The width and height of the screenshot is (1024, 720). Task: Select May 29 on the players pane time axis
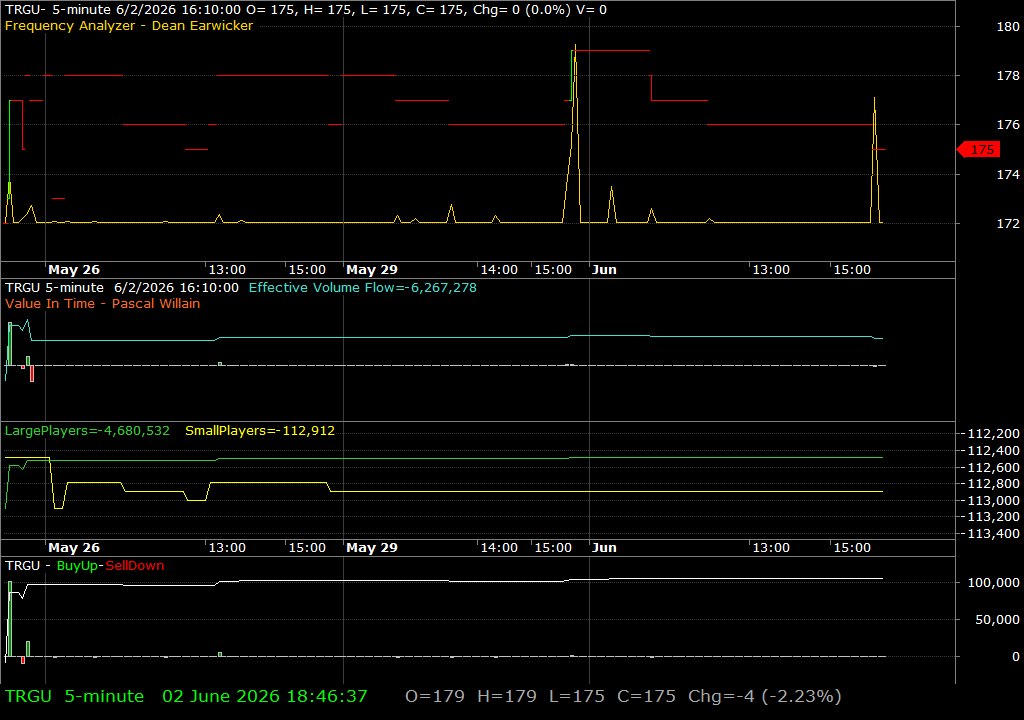(372, 548)
